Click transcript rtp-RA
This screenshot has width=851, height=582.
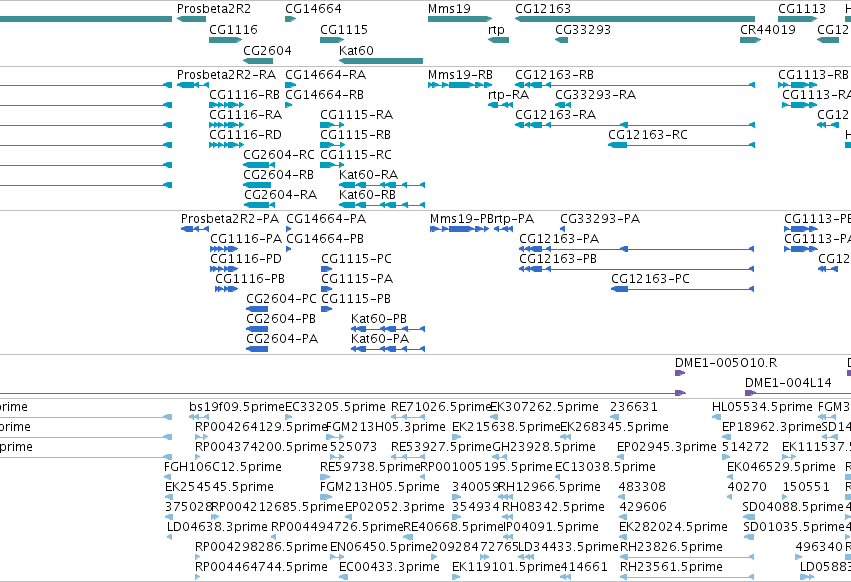509,95
